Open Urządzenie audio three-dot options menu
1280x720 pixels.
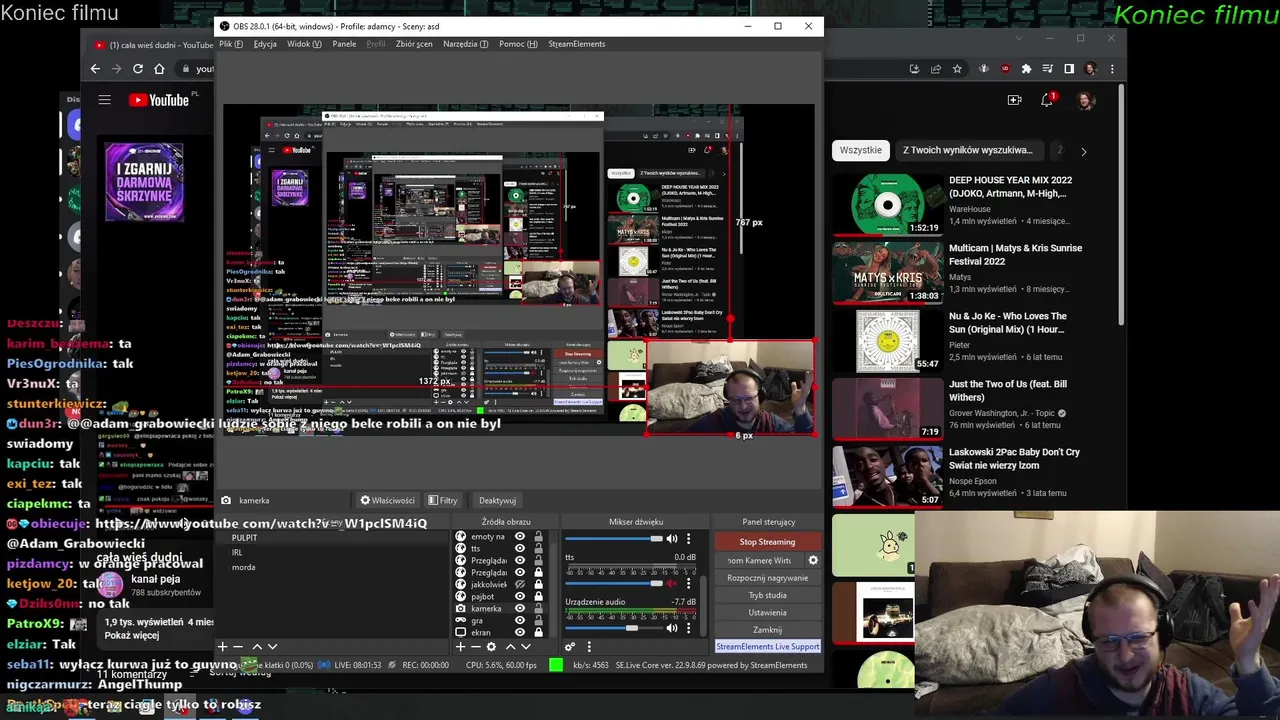[688, 627]
